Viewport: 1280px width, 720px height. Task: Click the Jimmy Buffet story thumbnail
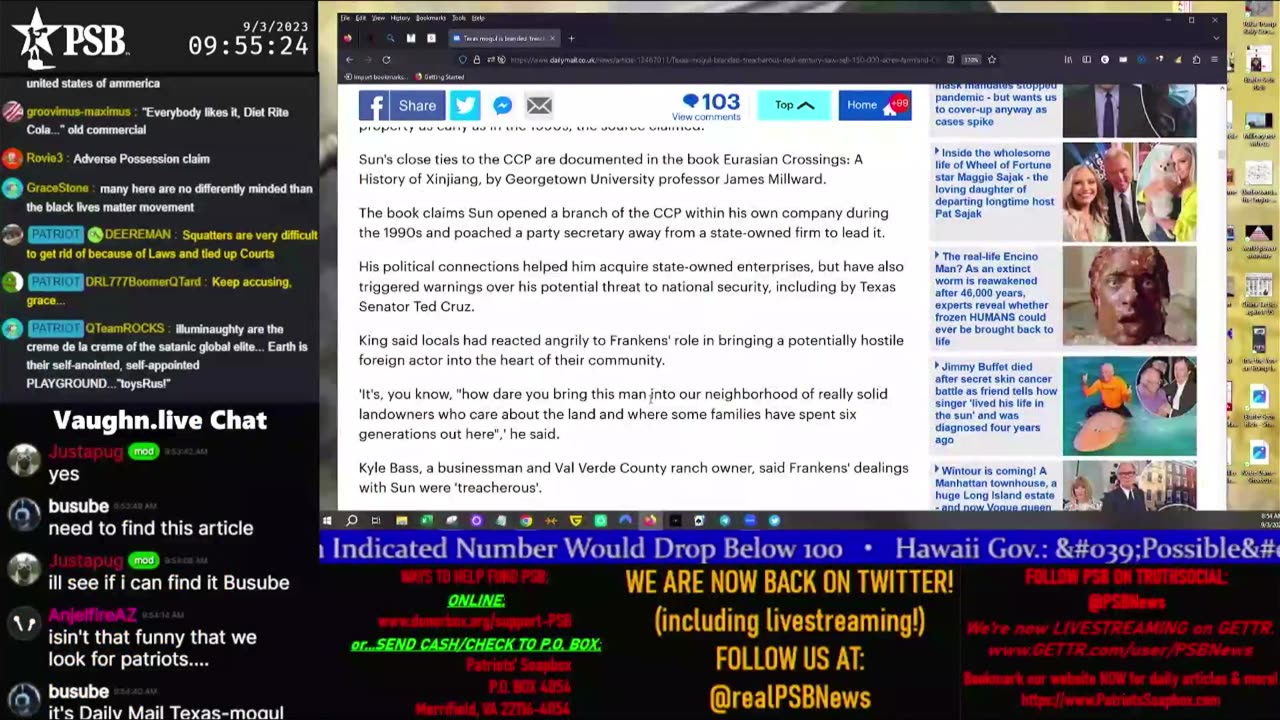click(1129, 404)
